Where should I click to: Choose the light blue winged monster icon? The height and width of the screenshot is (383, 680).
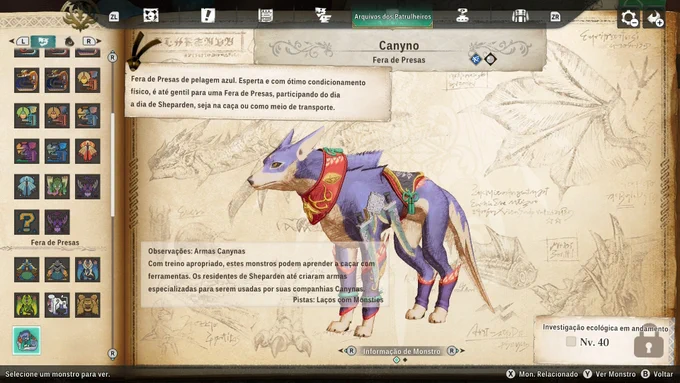tap(26, 187)
